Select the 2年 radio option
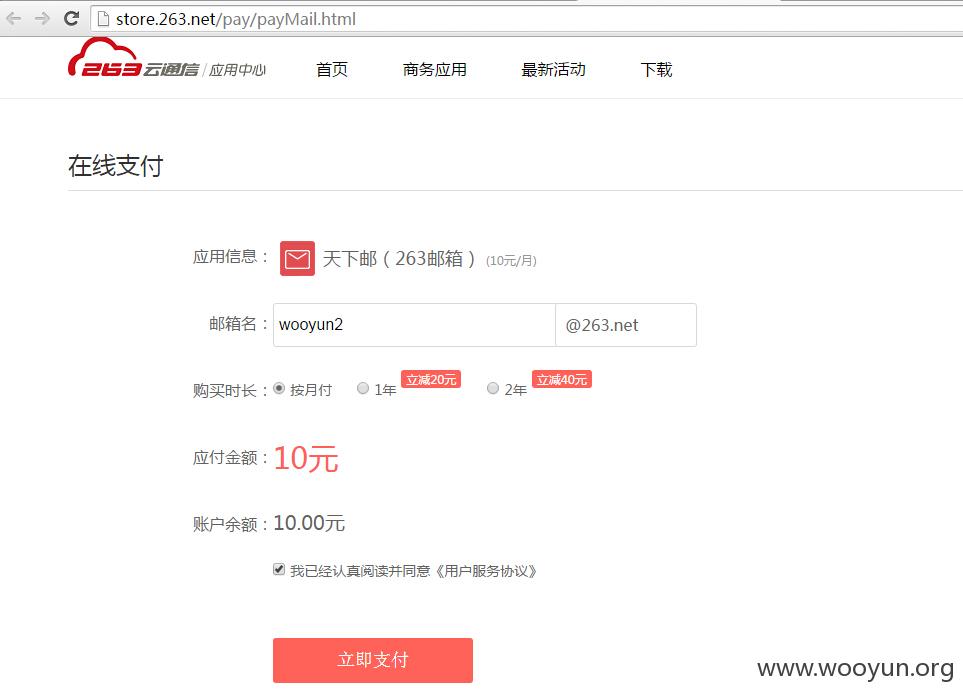 (x=493, y=388)
